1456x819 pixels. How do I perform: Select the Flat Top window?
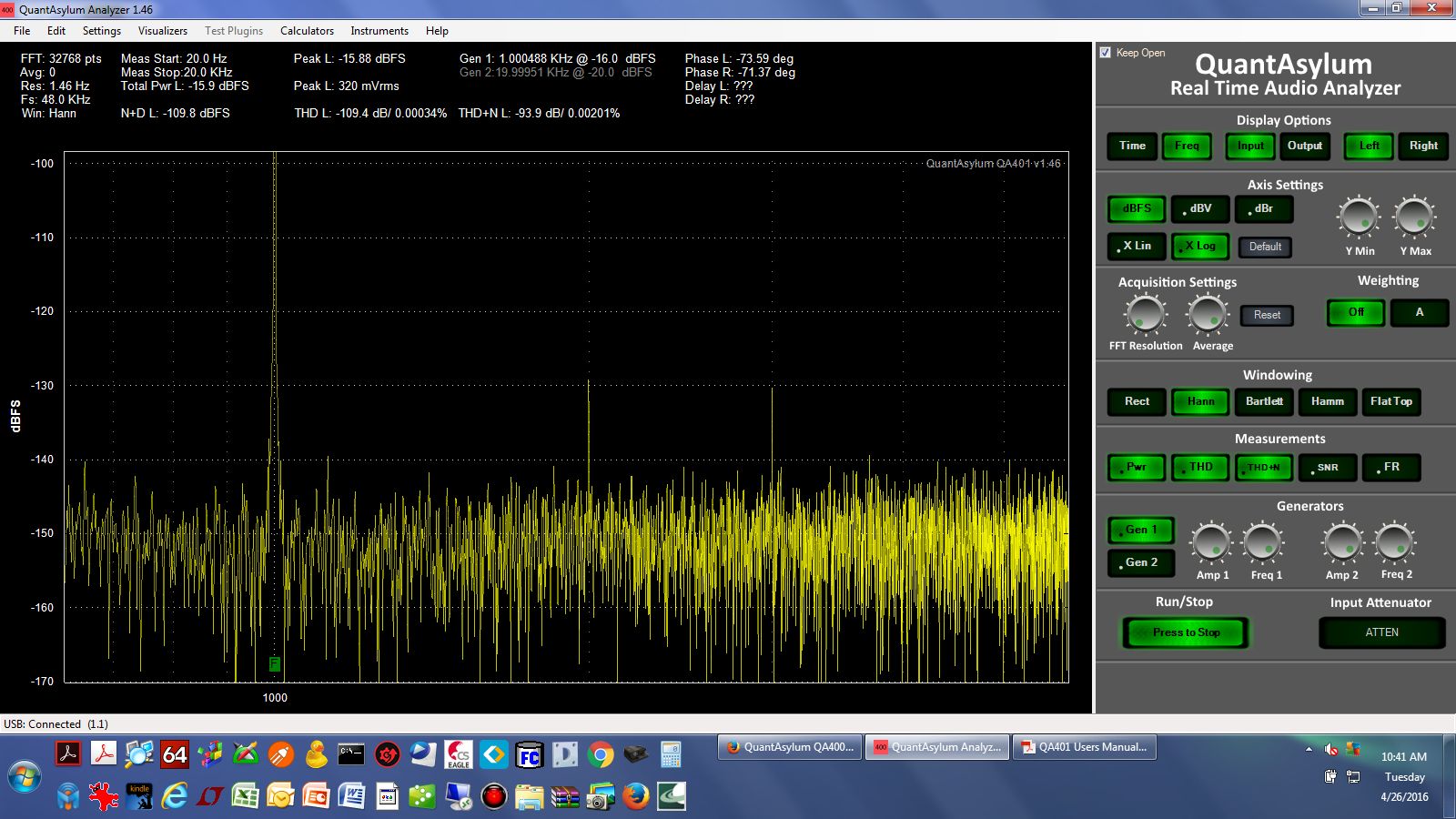[1391, 401]
